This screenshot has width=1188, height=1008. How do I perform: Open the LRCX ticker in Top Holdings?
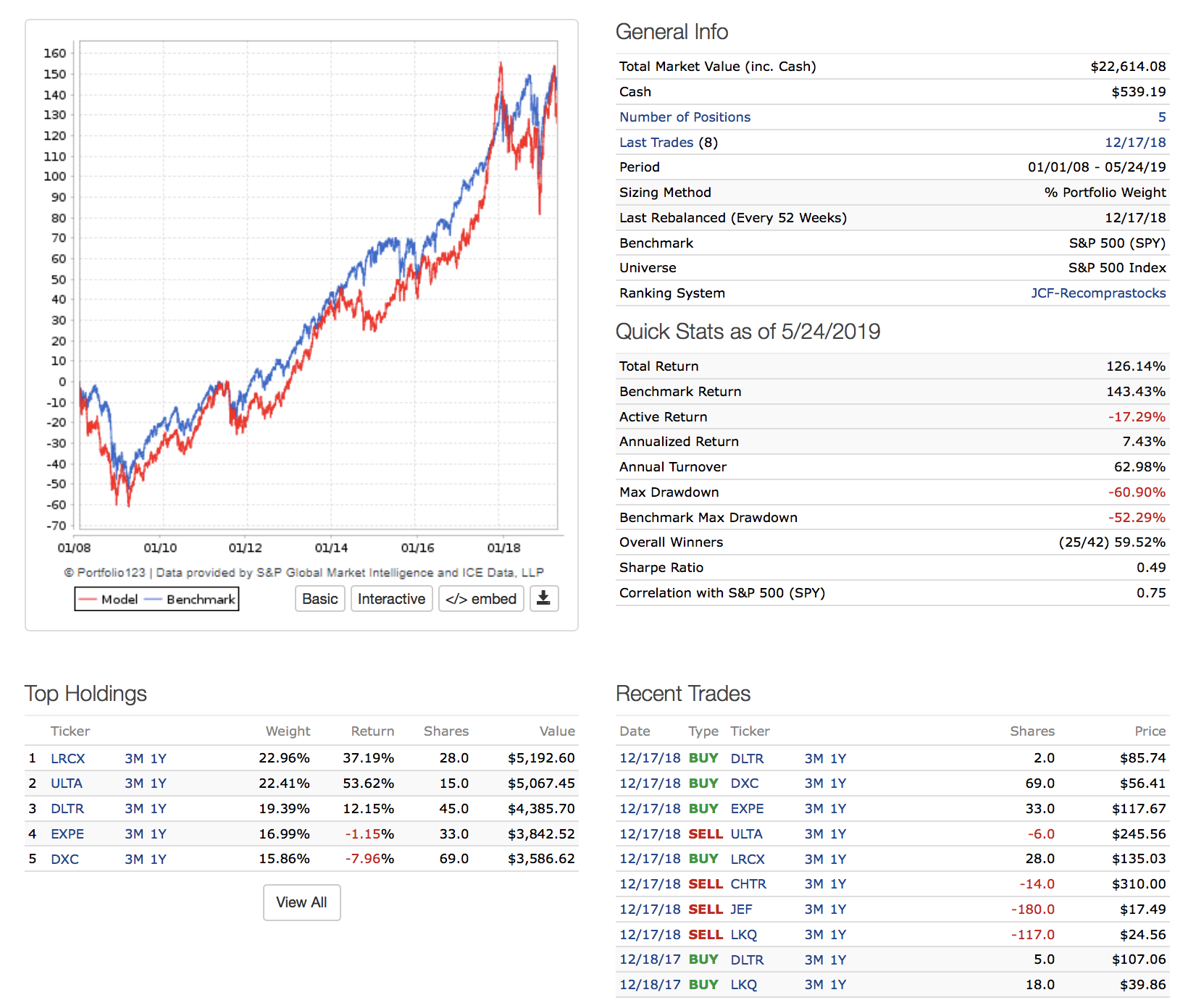68,759
